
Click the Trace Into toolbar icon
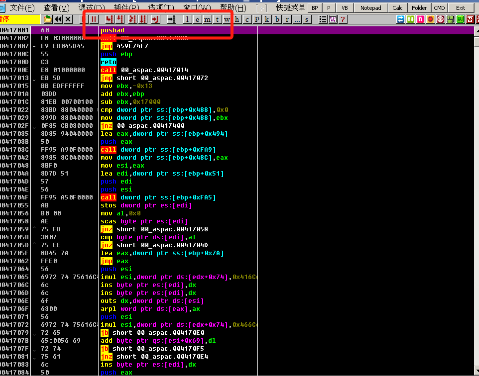132,19
